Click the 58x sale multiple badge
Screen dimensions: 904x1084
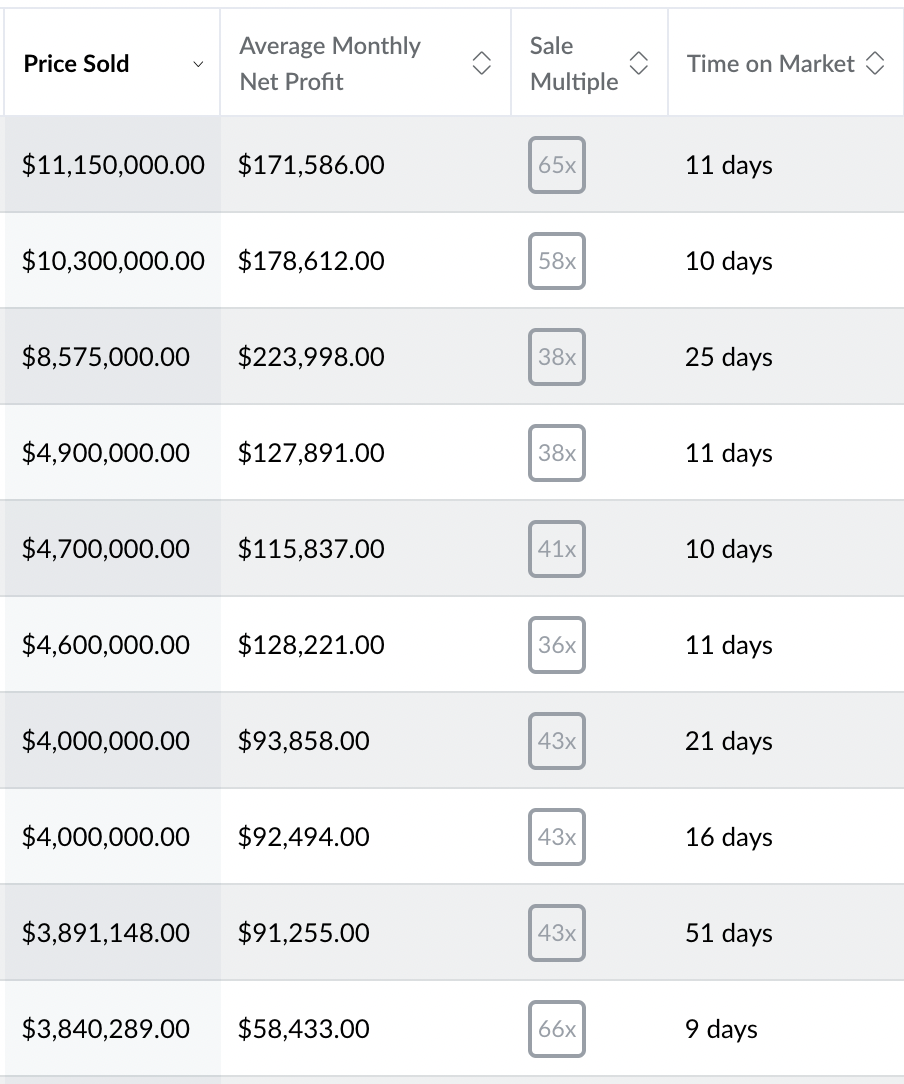pos(557,262)
